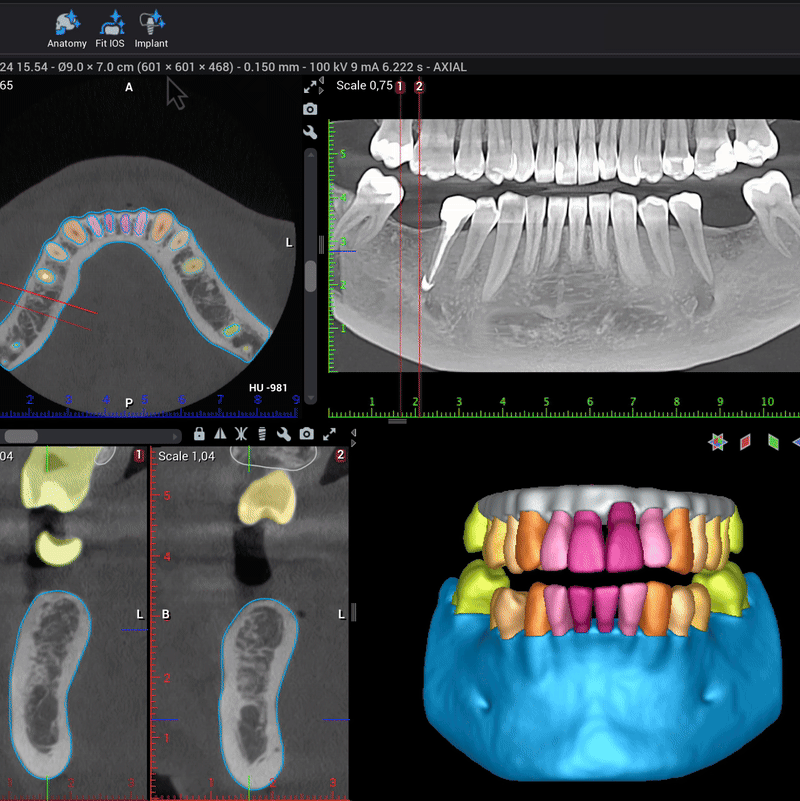Open cross-section wrench settings
This screenshot has width=800, height=801.
[x=284, y=434]
